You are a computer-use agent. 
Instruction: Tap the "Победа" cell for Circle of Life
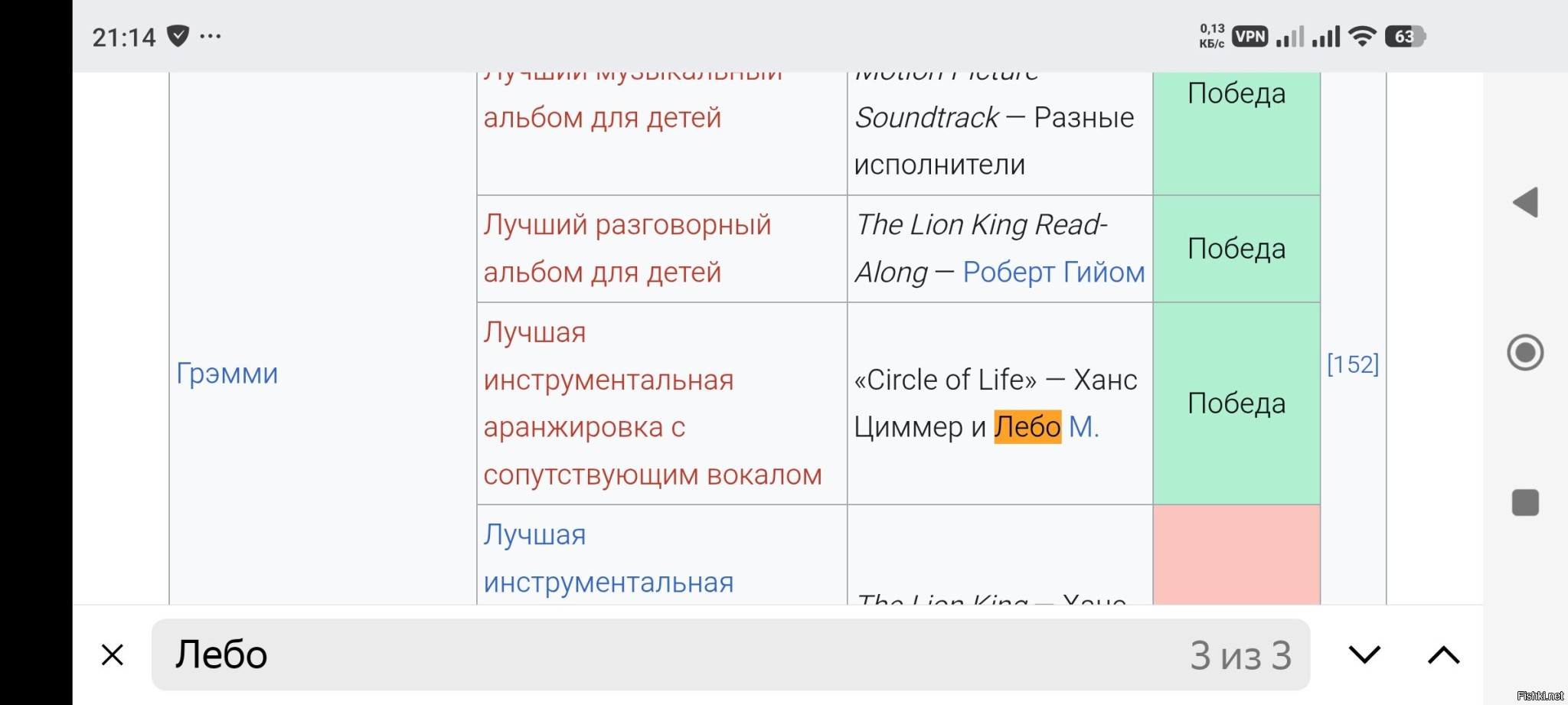coord(1236,403)
